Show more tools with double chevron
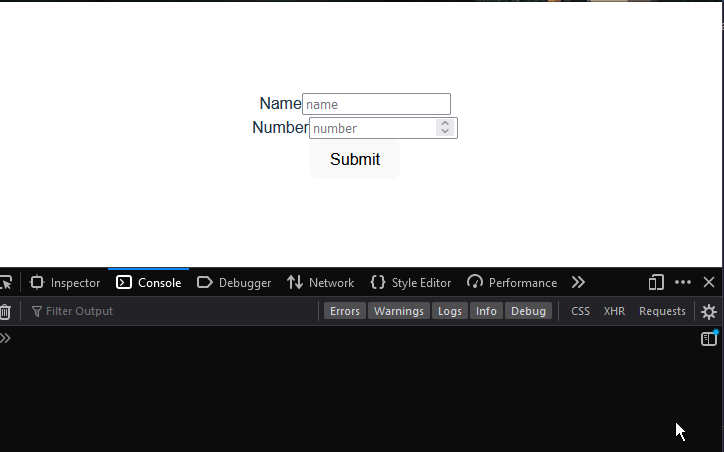This screenshot has width=724, height=452. (x=578, y=282)
